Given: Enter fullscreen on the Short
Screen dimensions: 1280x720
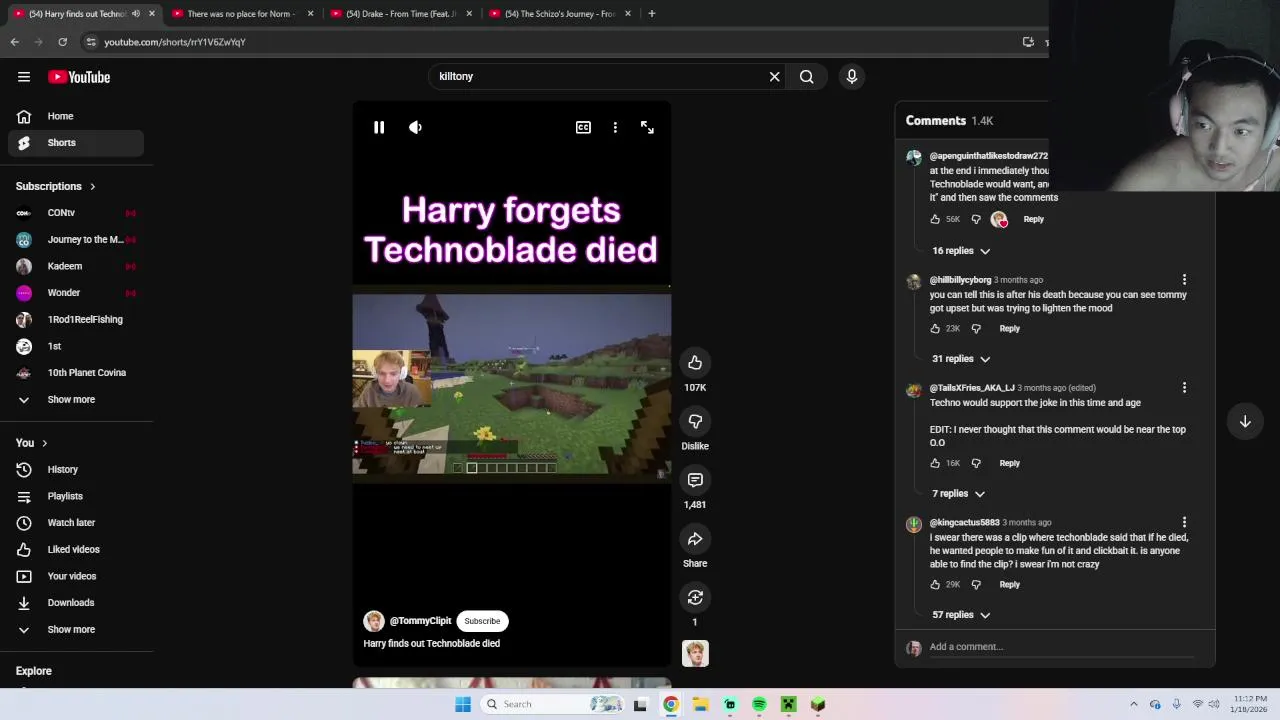Looking at the screenshot, I should (x=647, y=127).
